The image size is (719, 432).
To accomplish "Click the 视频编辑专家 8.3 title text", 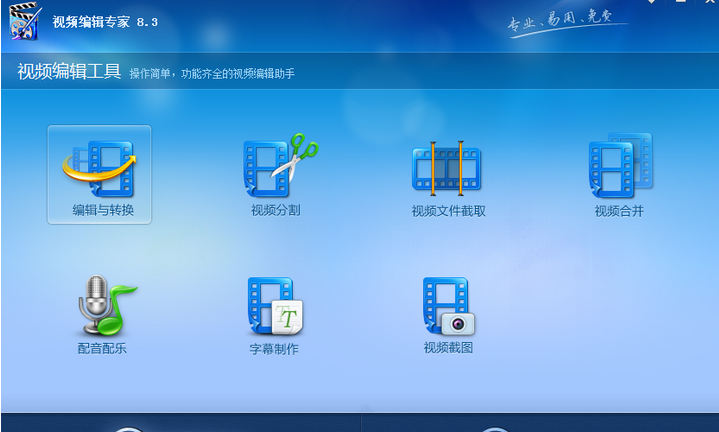I will [105, 22].
